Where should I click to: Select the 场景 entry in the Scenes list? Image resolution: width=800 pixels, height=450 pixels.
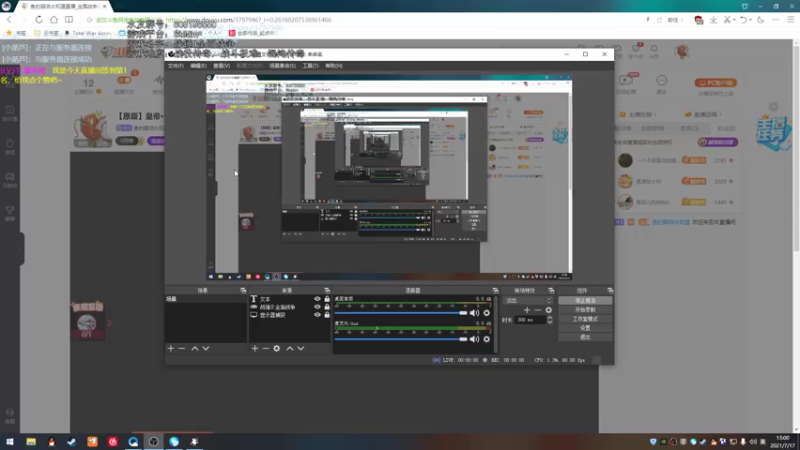click(206, 299)
